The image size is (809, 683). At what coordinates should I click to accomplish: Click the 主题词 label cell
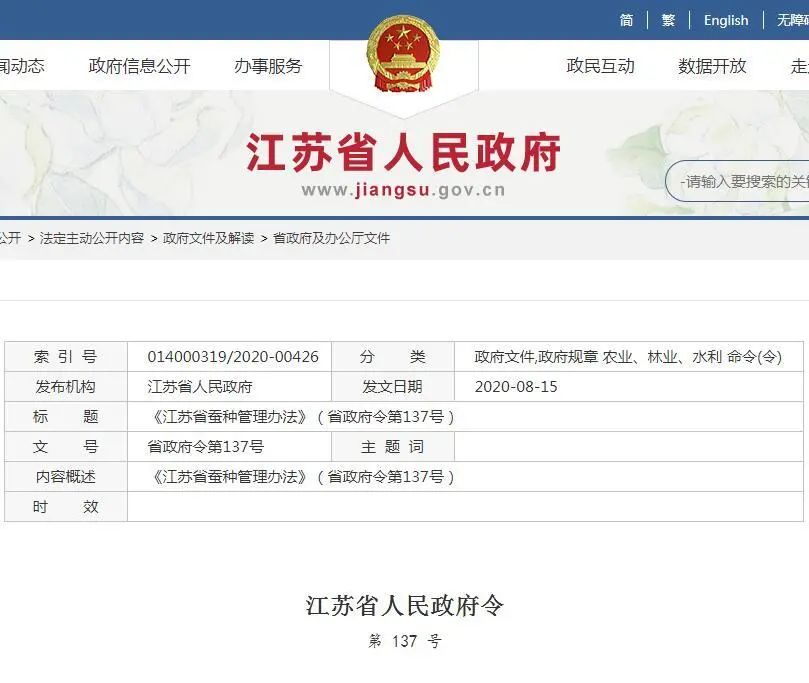click(x=393, y=447)
